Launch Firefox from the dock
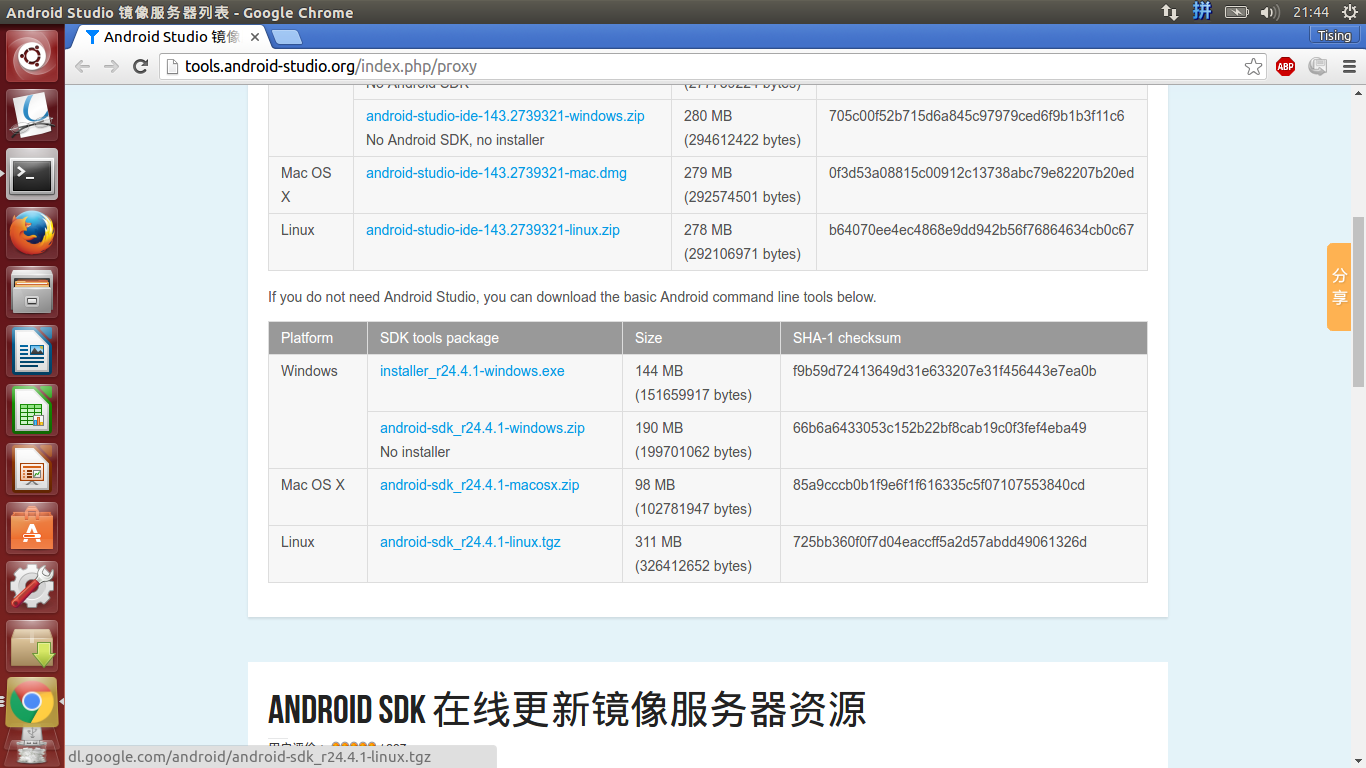Image resolution: width=1366 pixels, height=768 pixels. 33,233
